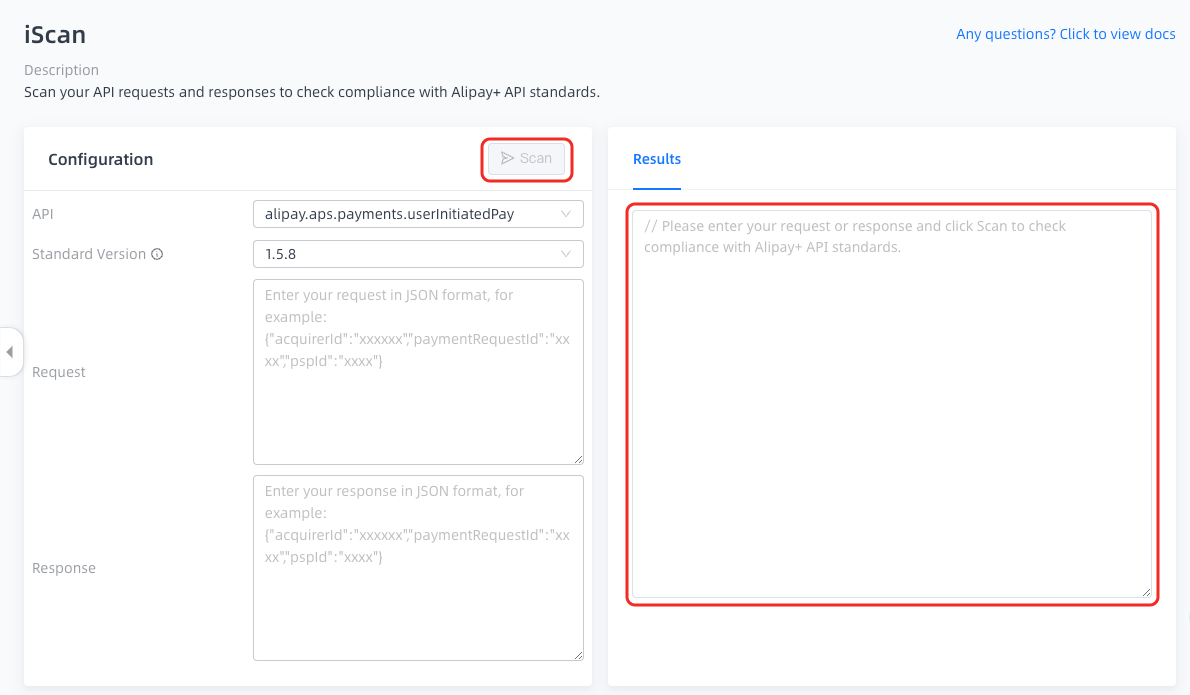Focus the Request JSON input field

418,400
